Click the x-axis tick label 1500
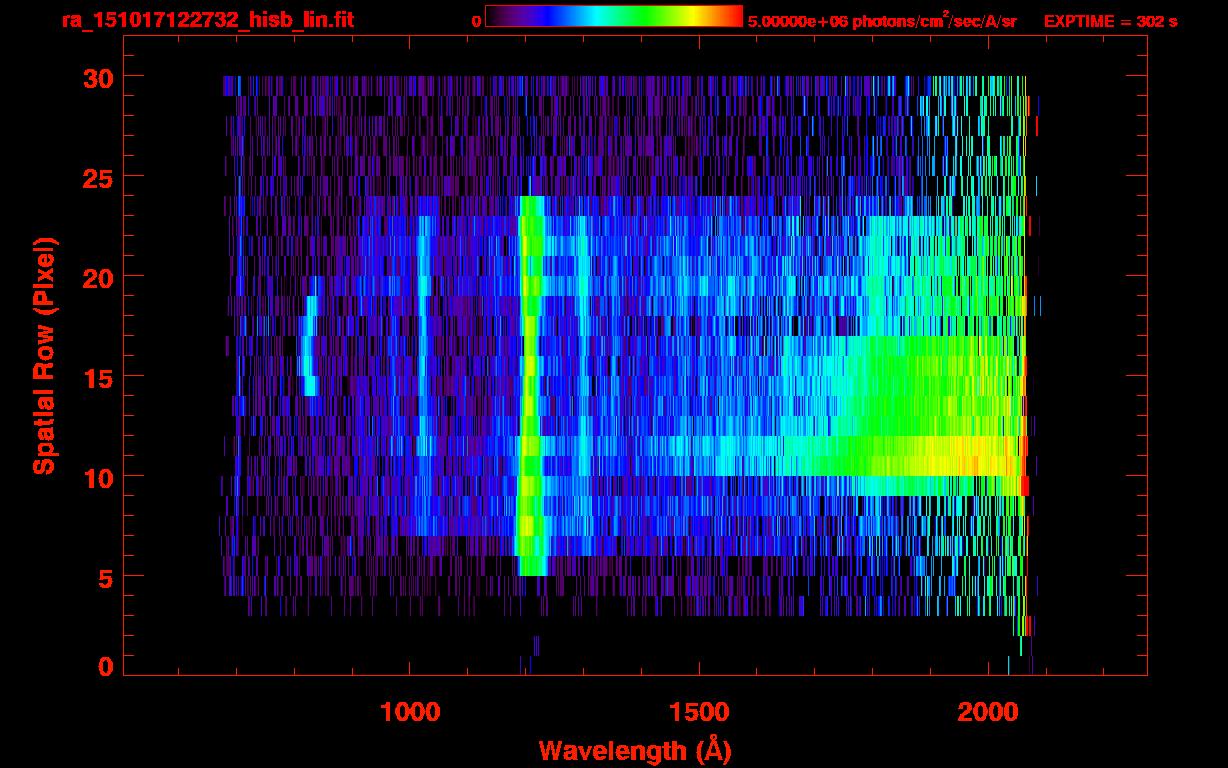 (x=698, y=711)
